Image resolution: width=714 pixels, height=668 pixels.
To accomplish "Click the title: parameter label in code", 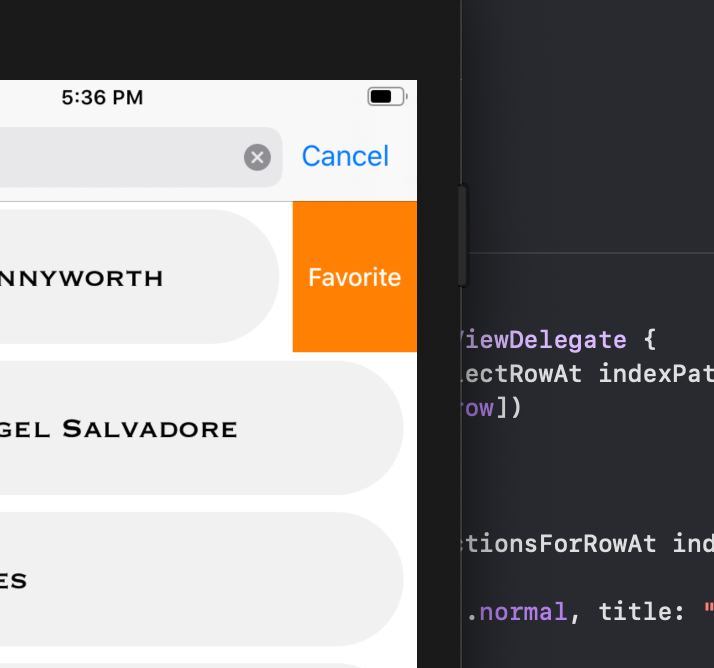I will [634, 611].
